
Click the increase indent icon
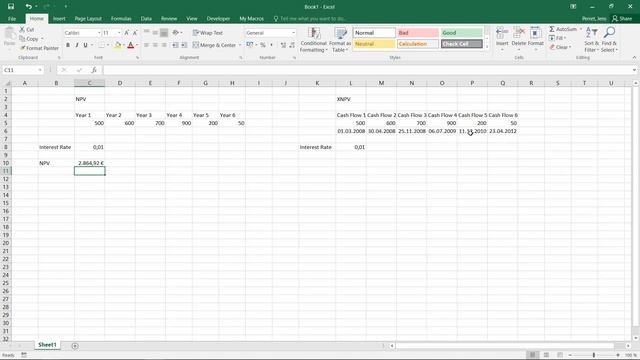(x=184, y=45)
